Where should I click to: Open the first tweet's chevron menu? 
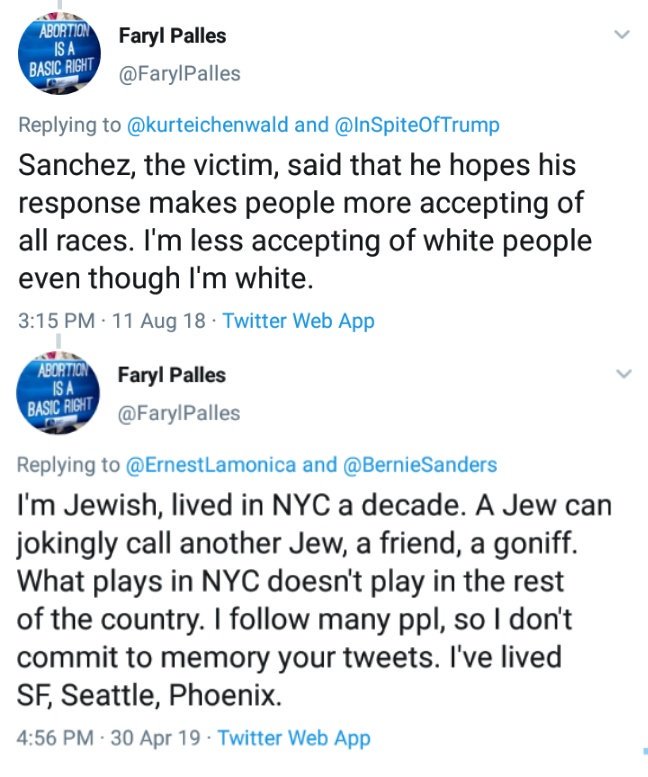tap(622, 35)
